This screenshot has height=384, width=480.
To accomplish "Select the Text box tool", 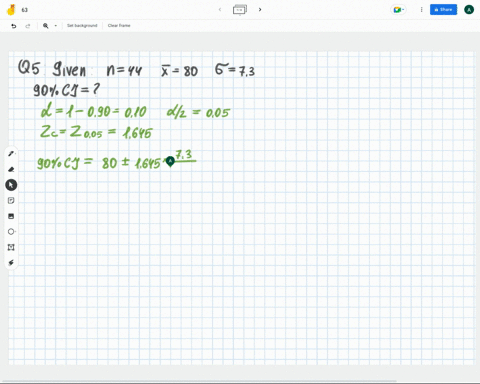I will (11, 247).
